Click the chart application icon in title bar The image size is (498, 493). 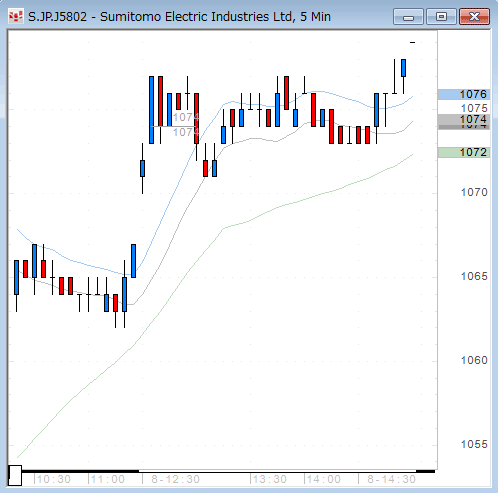[x=16, y=16]
